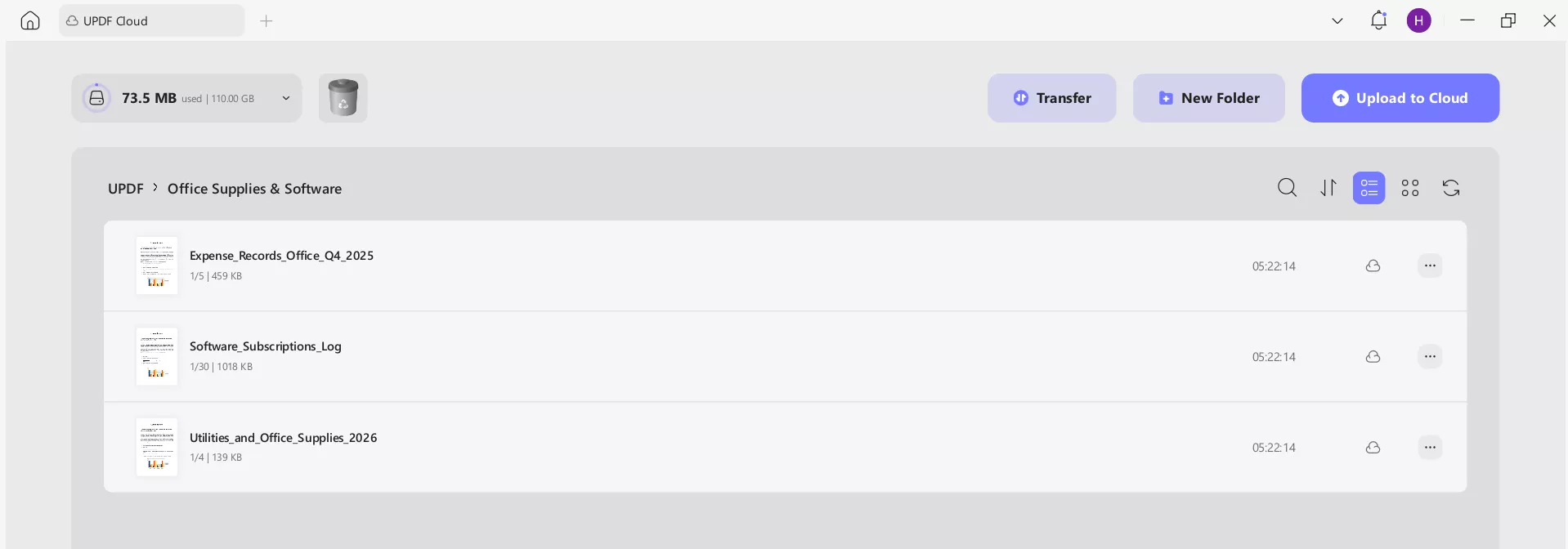
Task: Switch to list view layout
Action: 1369,188
